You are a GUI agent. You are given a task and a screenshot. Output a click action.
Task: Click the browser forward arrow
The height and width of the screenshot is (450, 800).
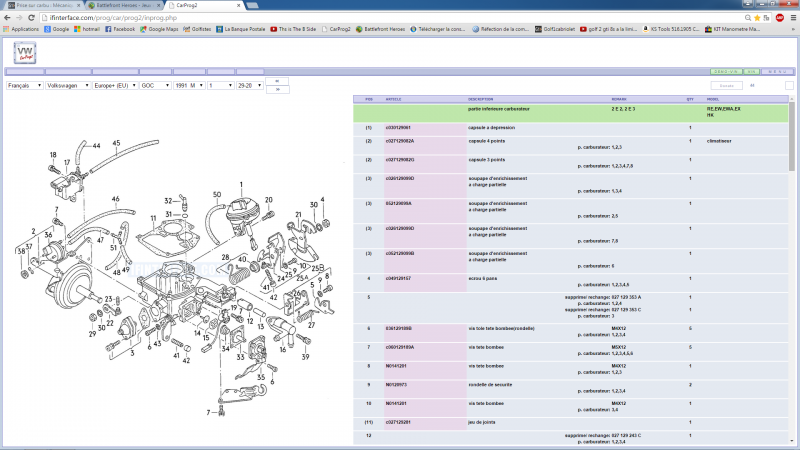19,18
